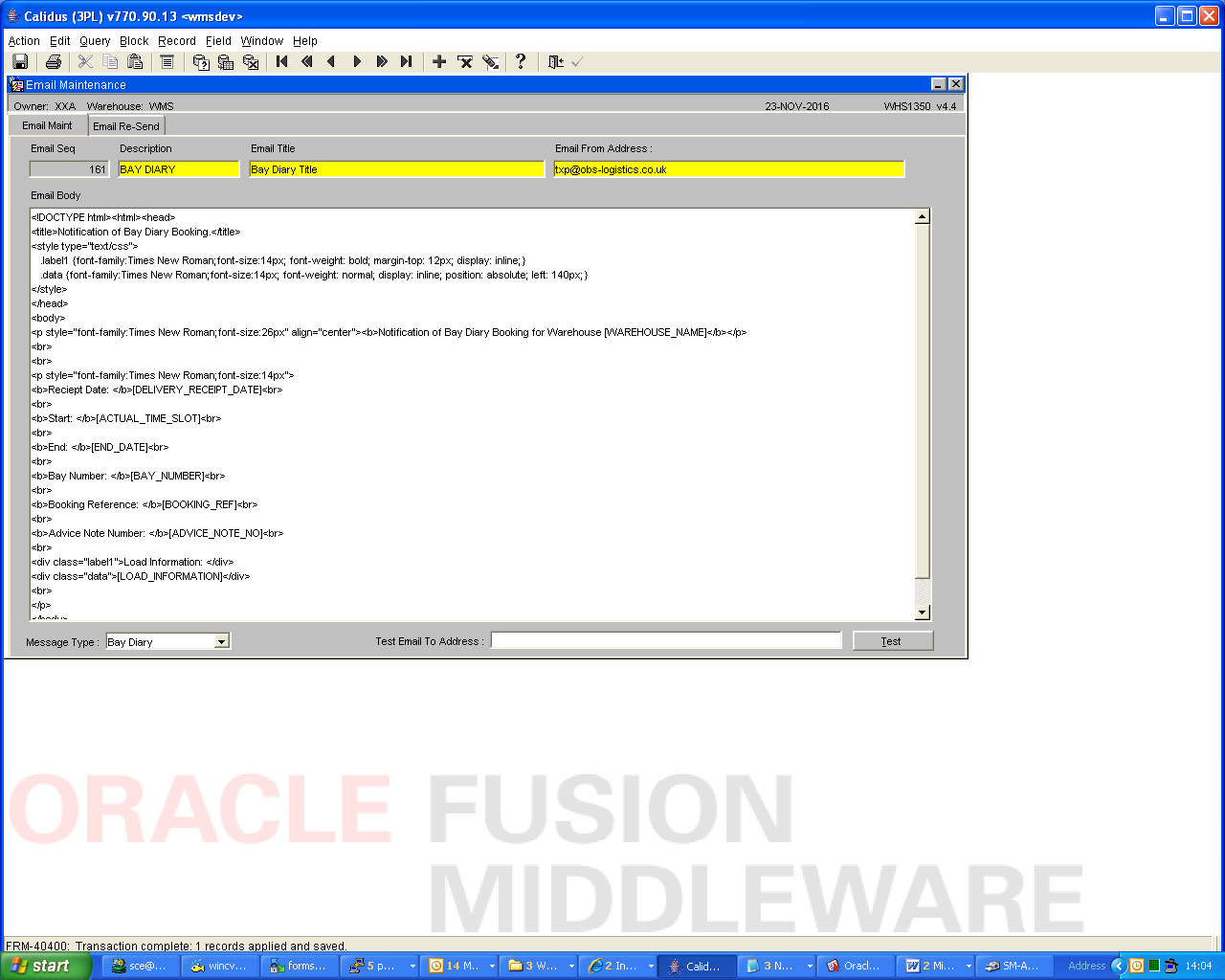The image size is (1225, 980).
Task: Jump to the first record
Action: (x=282, y=61)
